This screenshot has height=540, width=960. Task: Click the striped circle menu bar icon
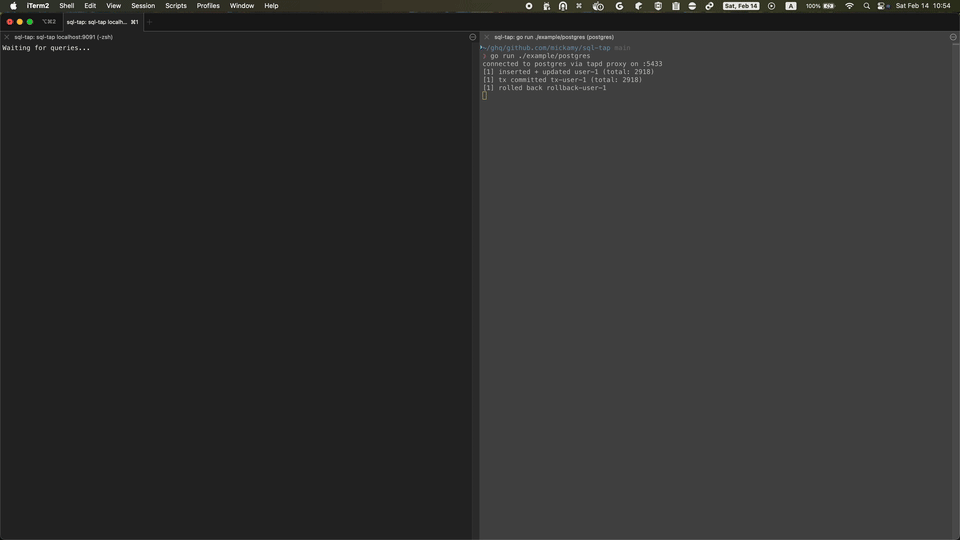(x=692, y=6)
